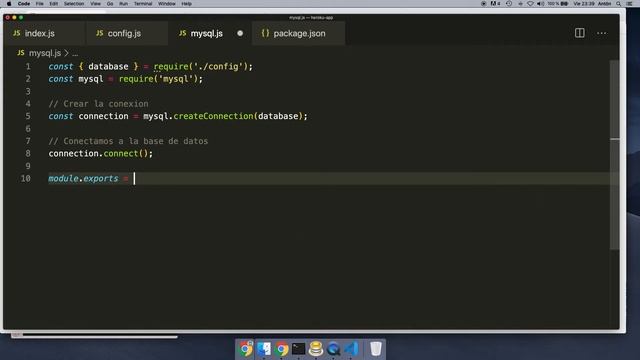640x360 pixels.
Task: Click the editor vertical scrollbar thumb
Action: (614, 155)
